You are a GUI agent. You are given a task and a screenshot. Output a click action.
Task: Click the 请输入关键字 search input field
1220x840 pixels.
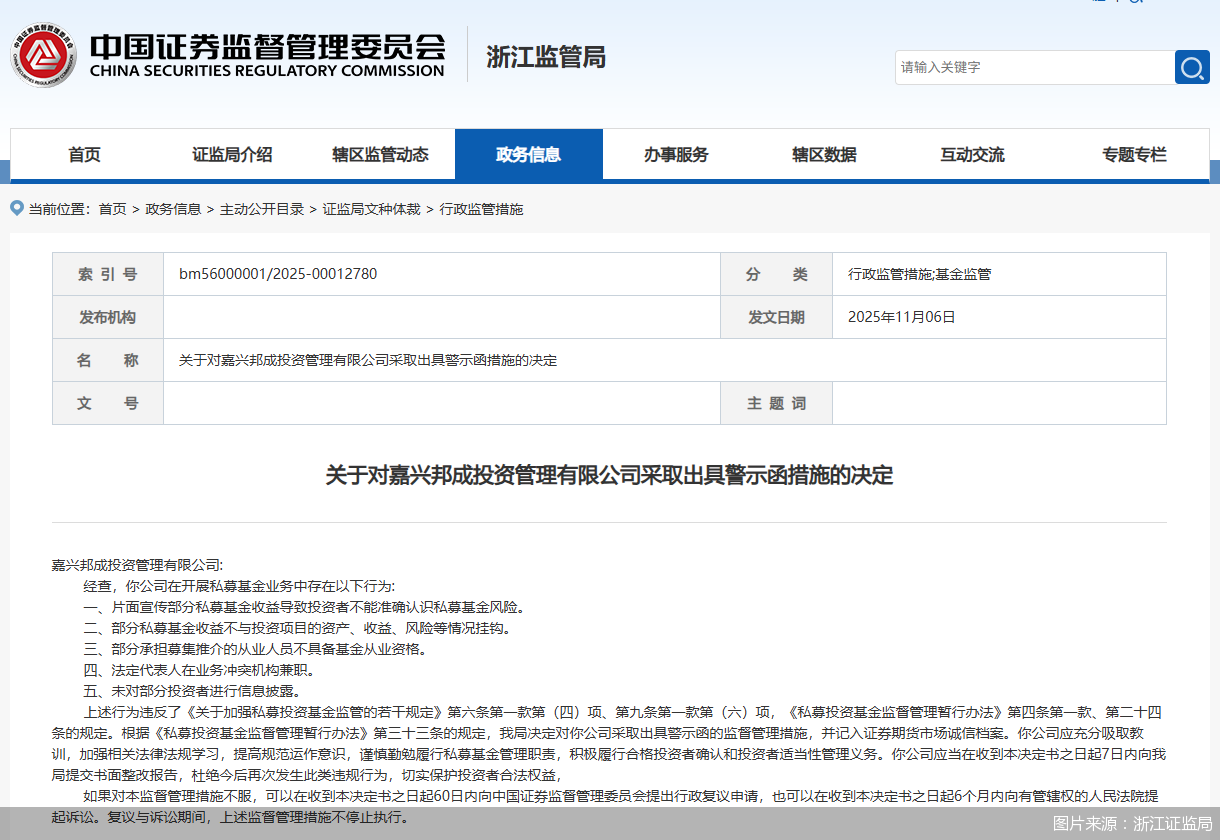(x=1030, y=67)
